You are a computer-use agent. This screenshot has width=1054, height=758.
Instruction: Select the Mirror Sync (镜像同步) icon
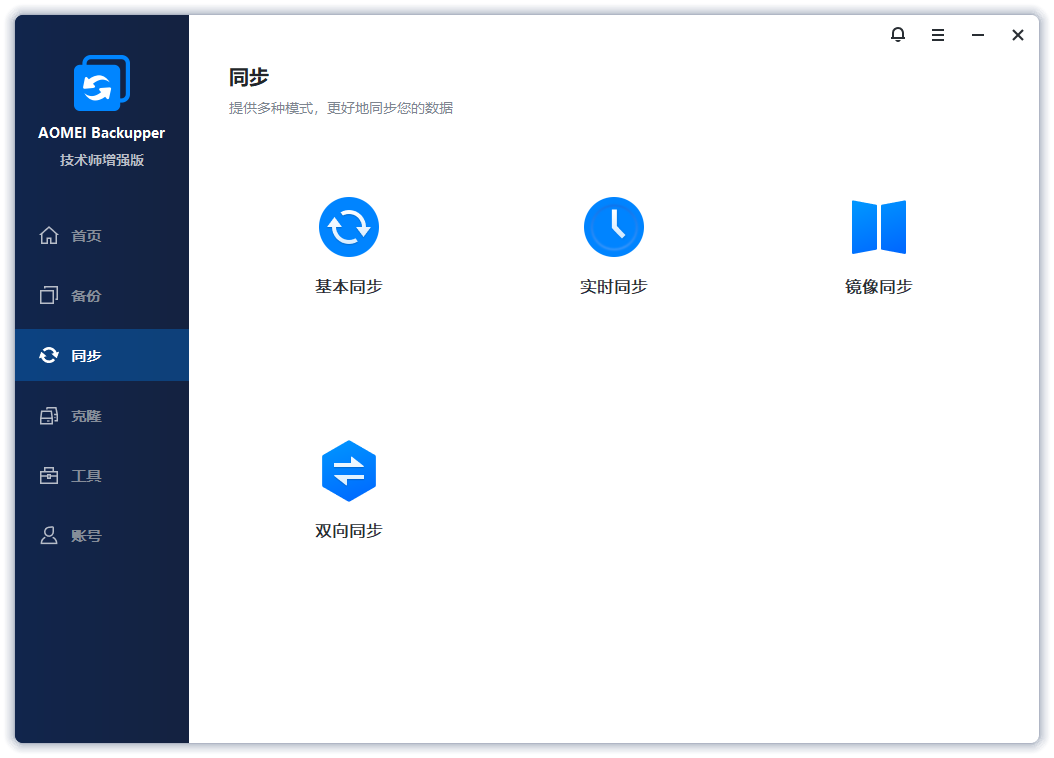878,227
